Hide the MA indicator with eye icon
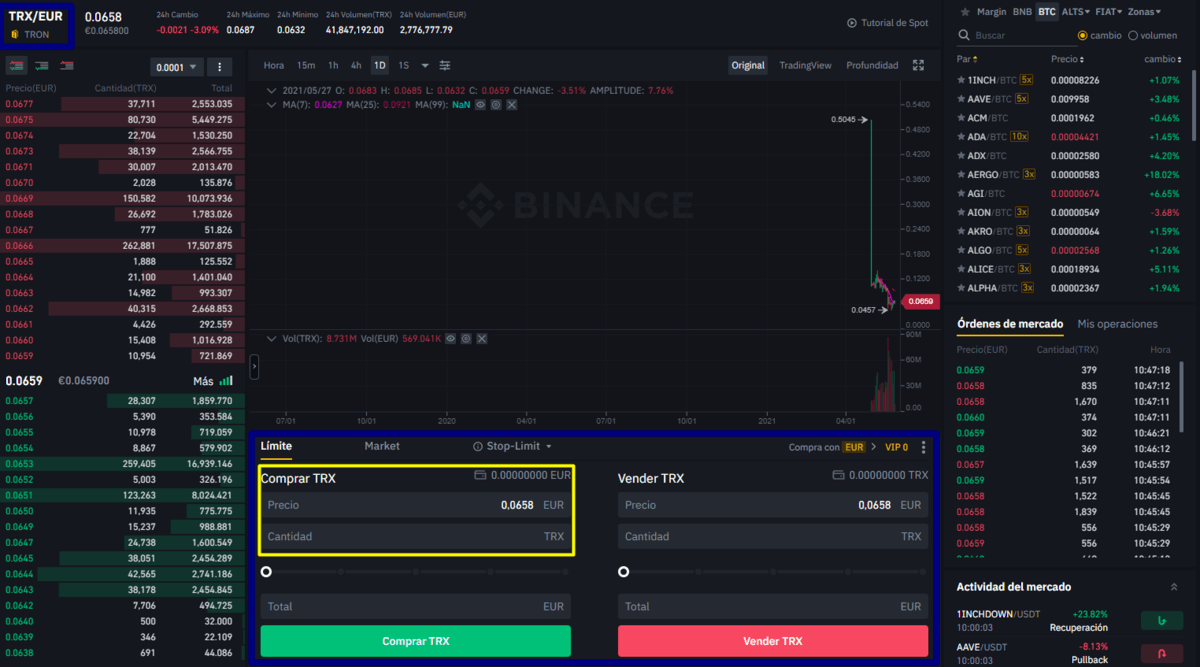Image resolution: width=1200 pixels, height=667 pixels. [x=480, y=104]
